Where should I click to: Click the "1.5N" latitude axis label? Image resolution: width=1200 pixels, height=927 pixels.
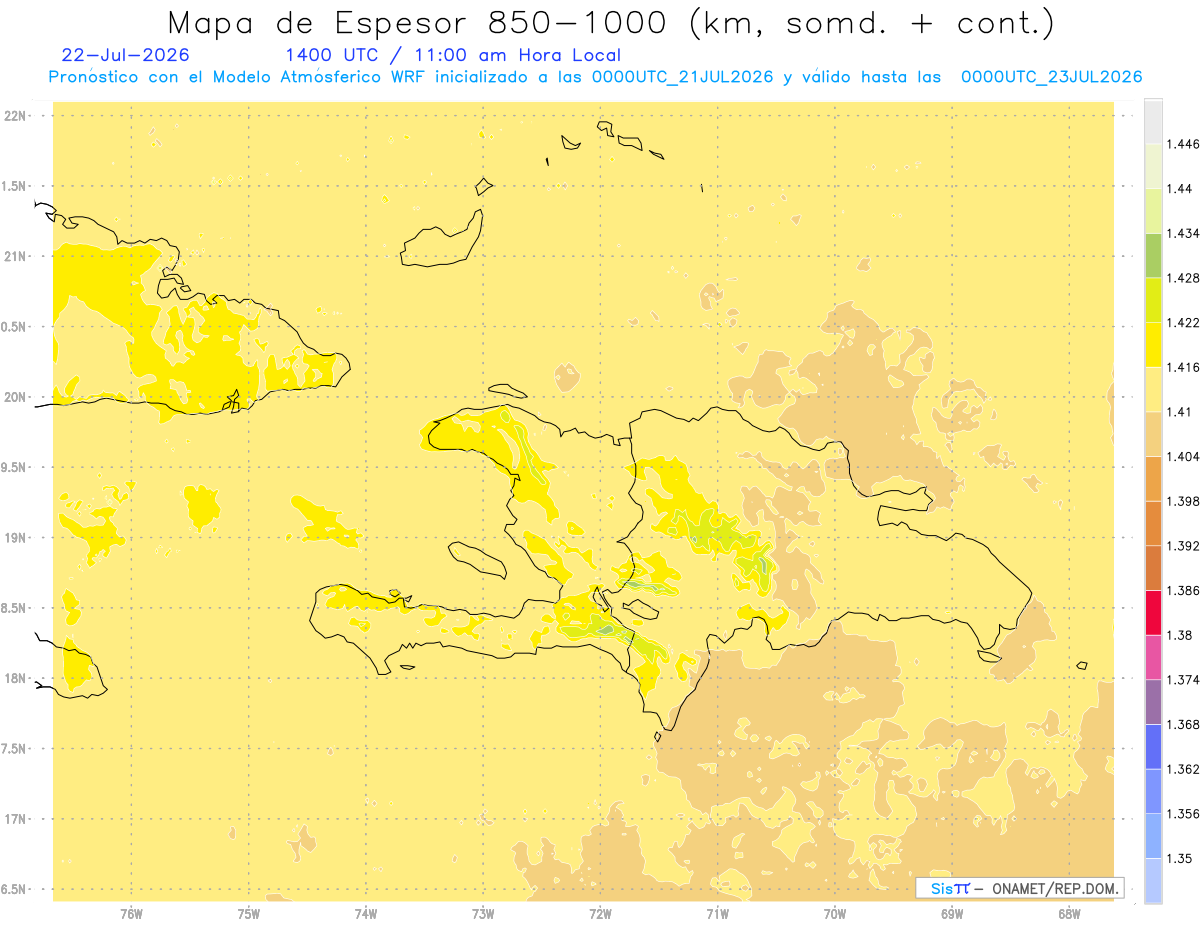(x=15, y=186)
